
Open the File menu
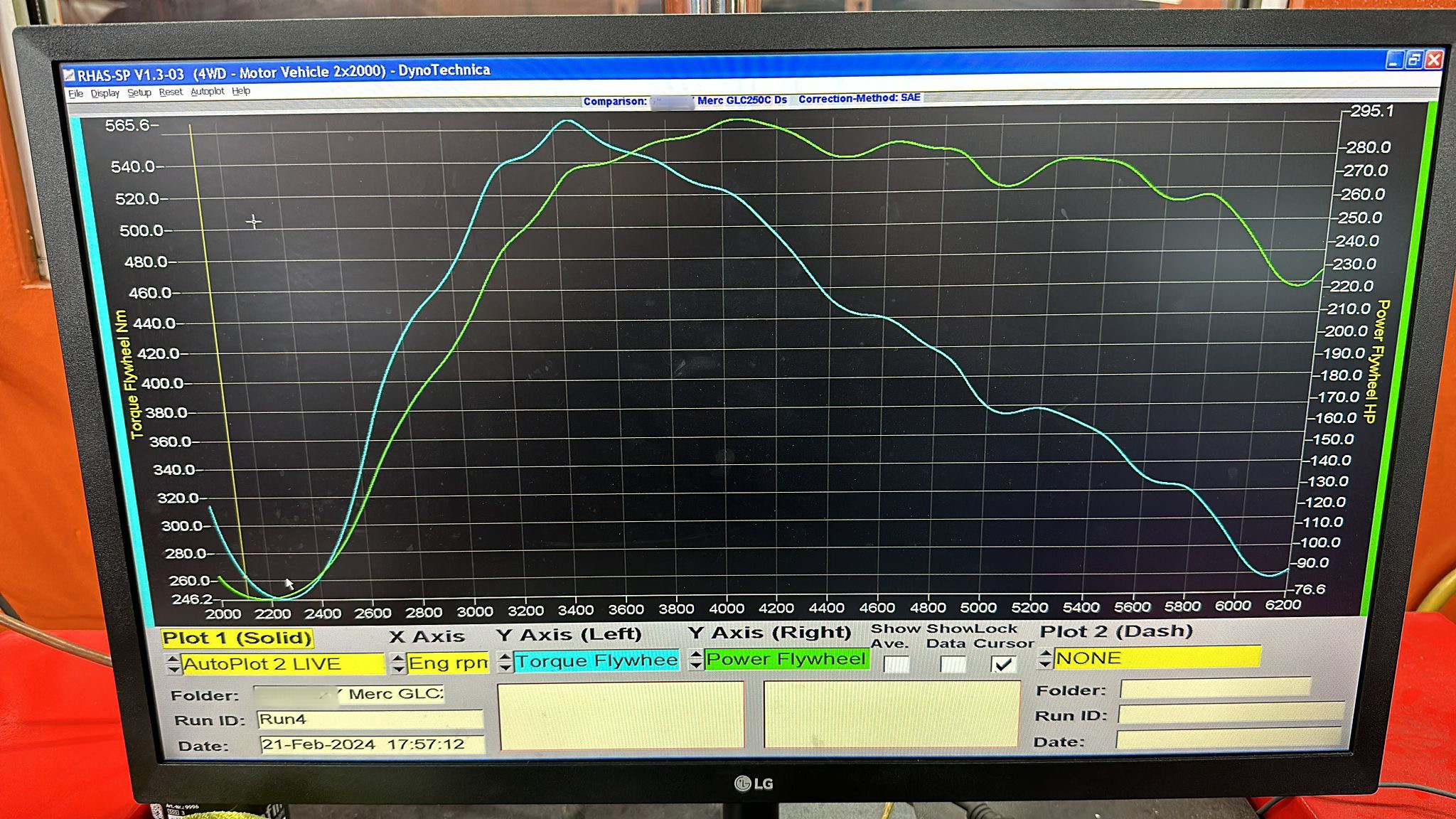coord(75,94)
